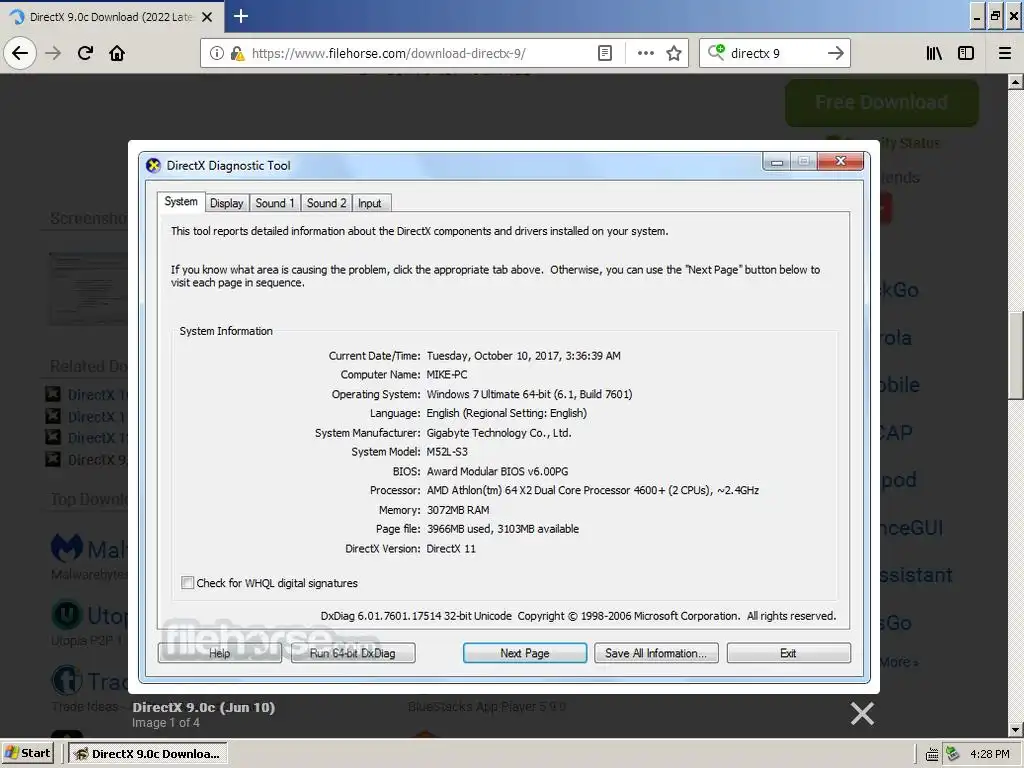Close the DirectX 9.0c Download tab
Image resolution: width=1024 pixels, height=768 pixels.
(207, 17)
